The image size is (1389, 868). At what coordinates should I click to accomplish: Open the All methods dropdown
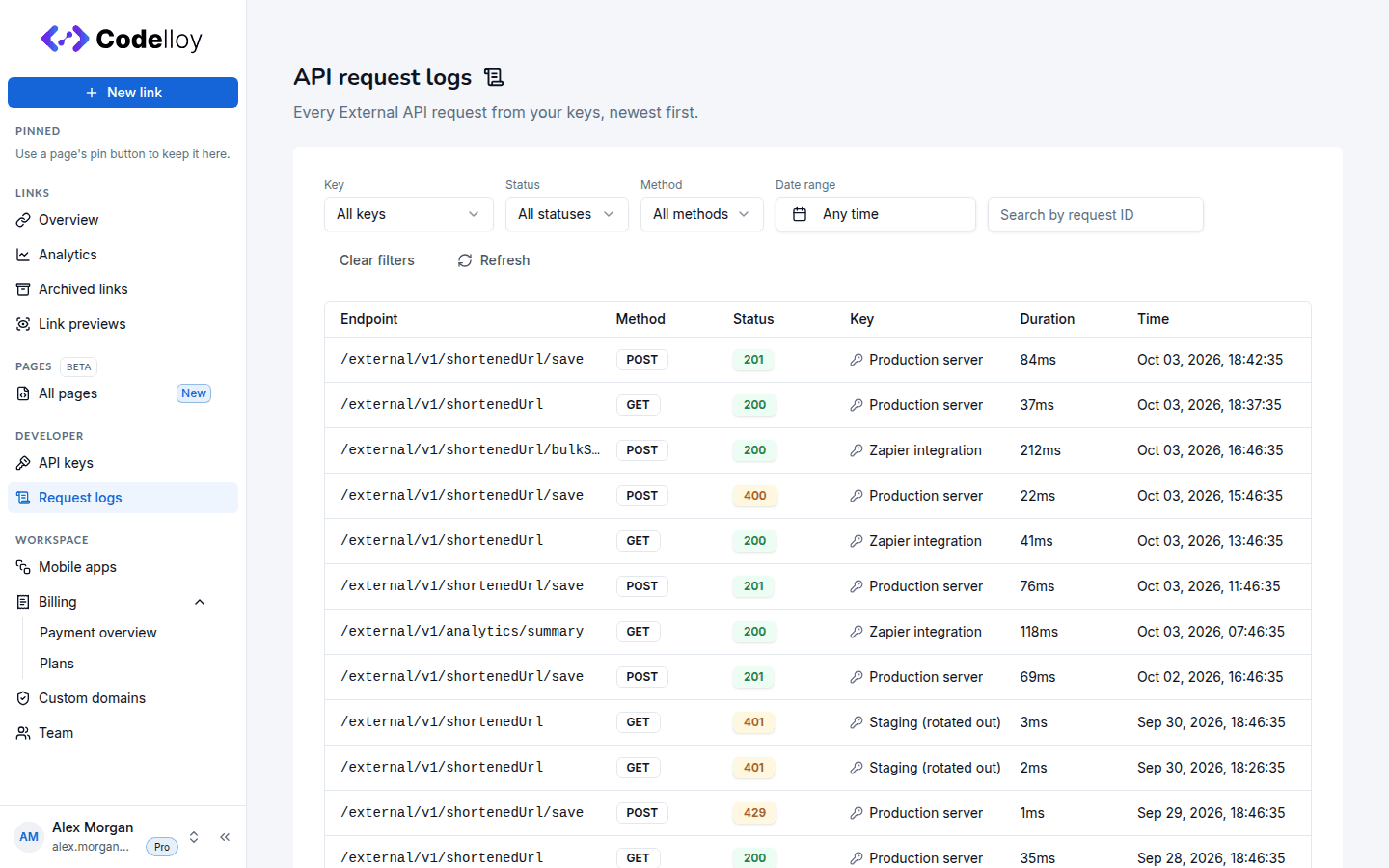[702, 214]
